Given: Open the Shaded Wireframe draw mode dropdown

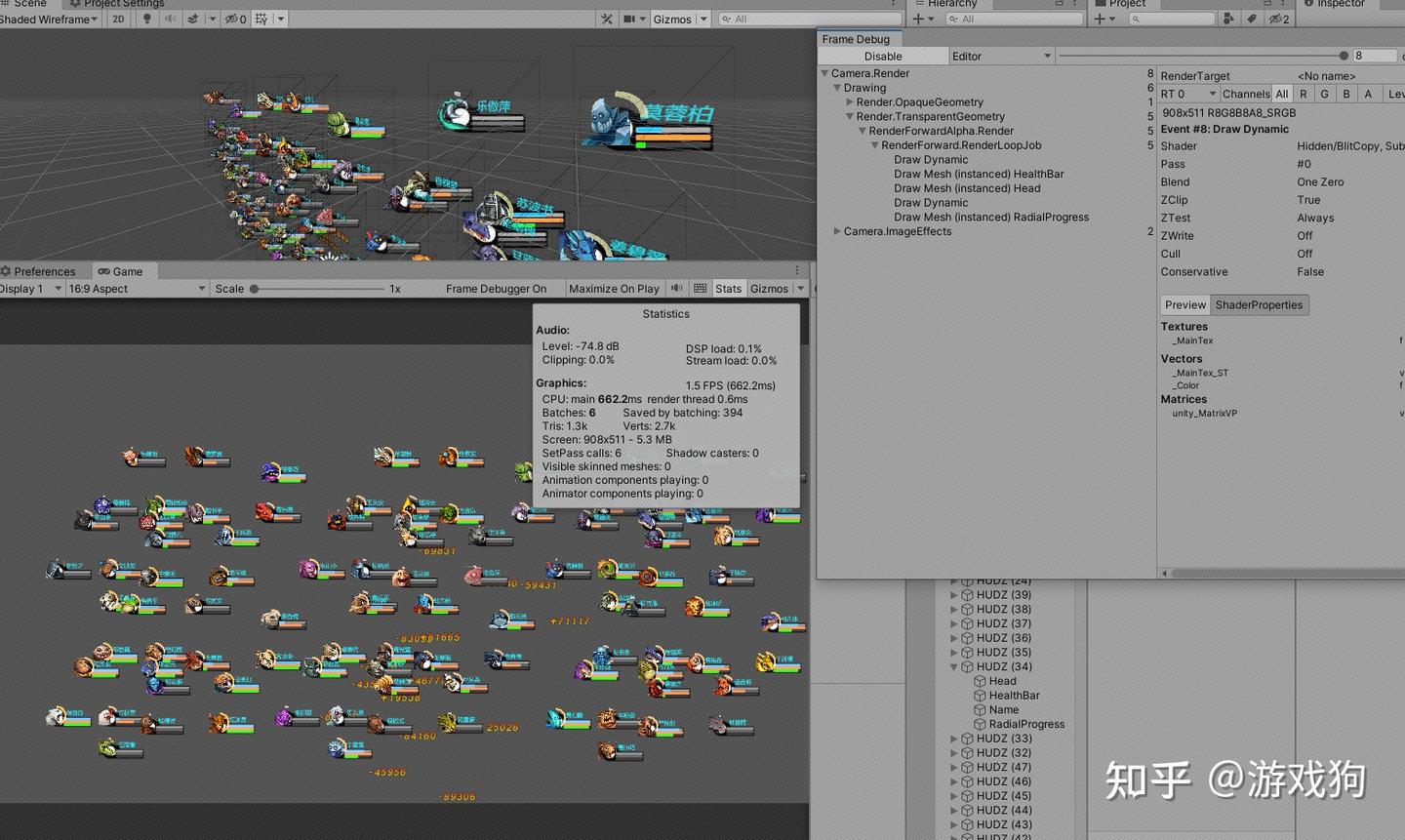Looking at the screenshot, I should 49,19.
